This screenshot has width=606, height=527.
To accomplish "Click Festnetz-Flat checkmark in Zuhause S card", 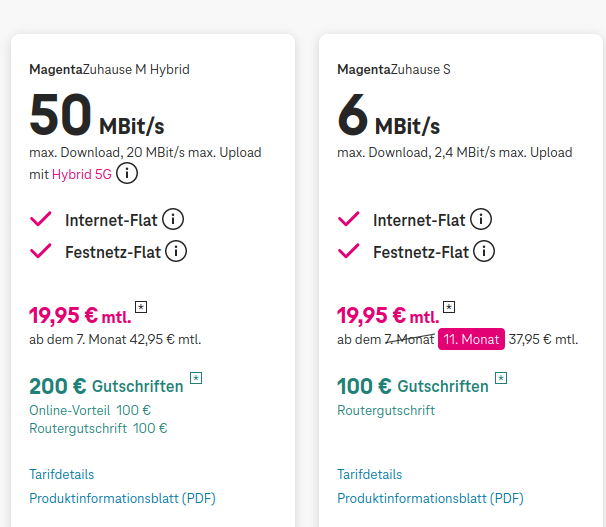I will point(349,252).
